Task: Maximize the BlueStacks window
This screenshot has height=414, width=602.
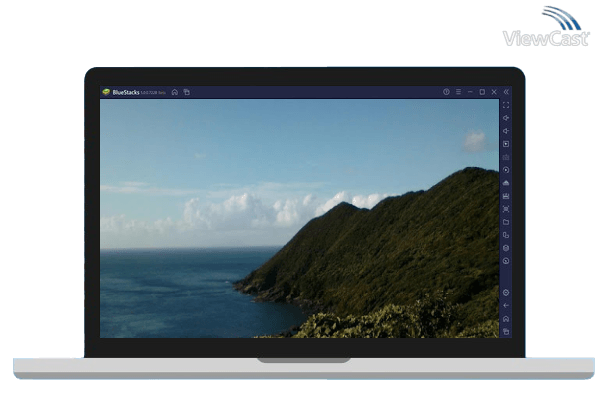Action: click(482, 92)
